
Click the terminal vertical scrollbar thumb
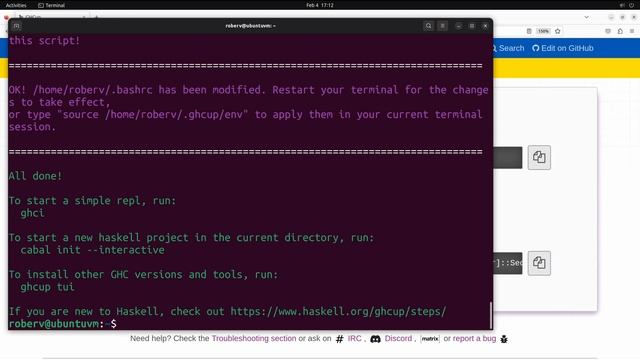click(491, 315)
